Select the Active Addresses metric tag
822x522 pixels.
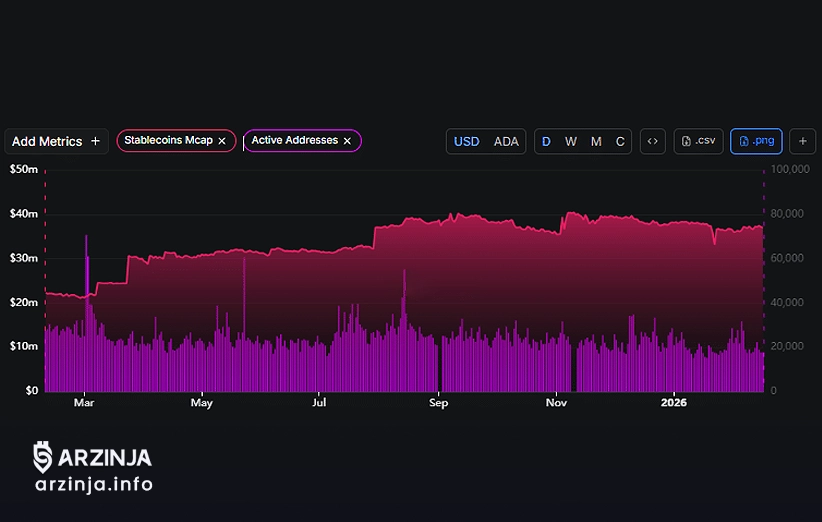(294, 141)
